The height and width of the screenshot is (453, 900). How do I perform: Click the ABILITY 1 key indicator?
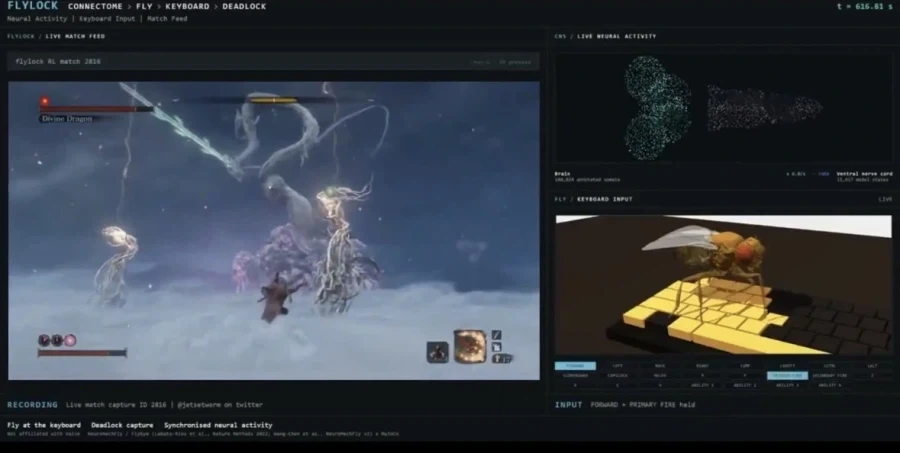pyautogui.click(x=703, y=385)
